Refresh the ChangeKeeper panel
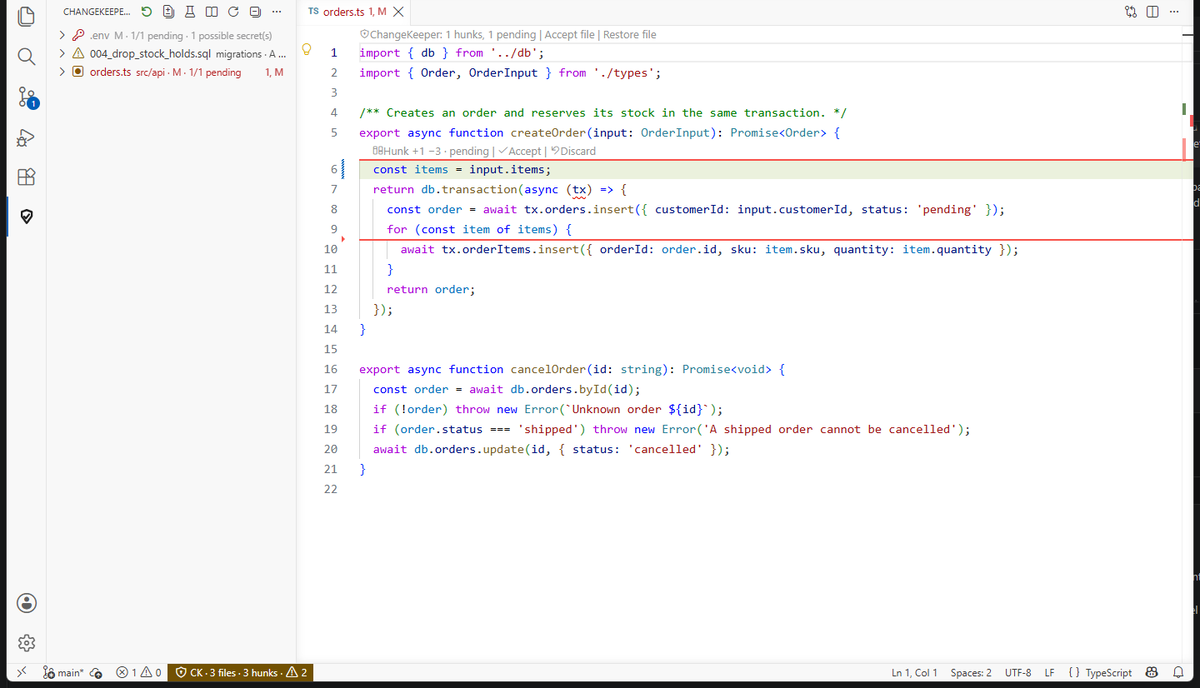 point(233,12)
